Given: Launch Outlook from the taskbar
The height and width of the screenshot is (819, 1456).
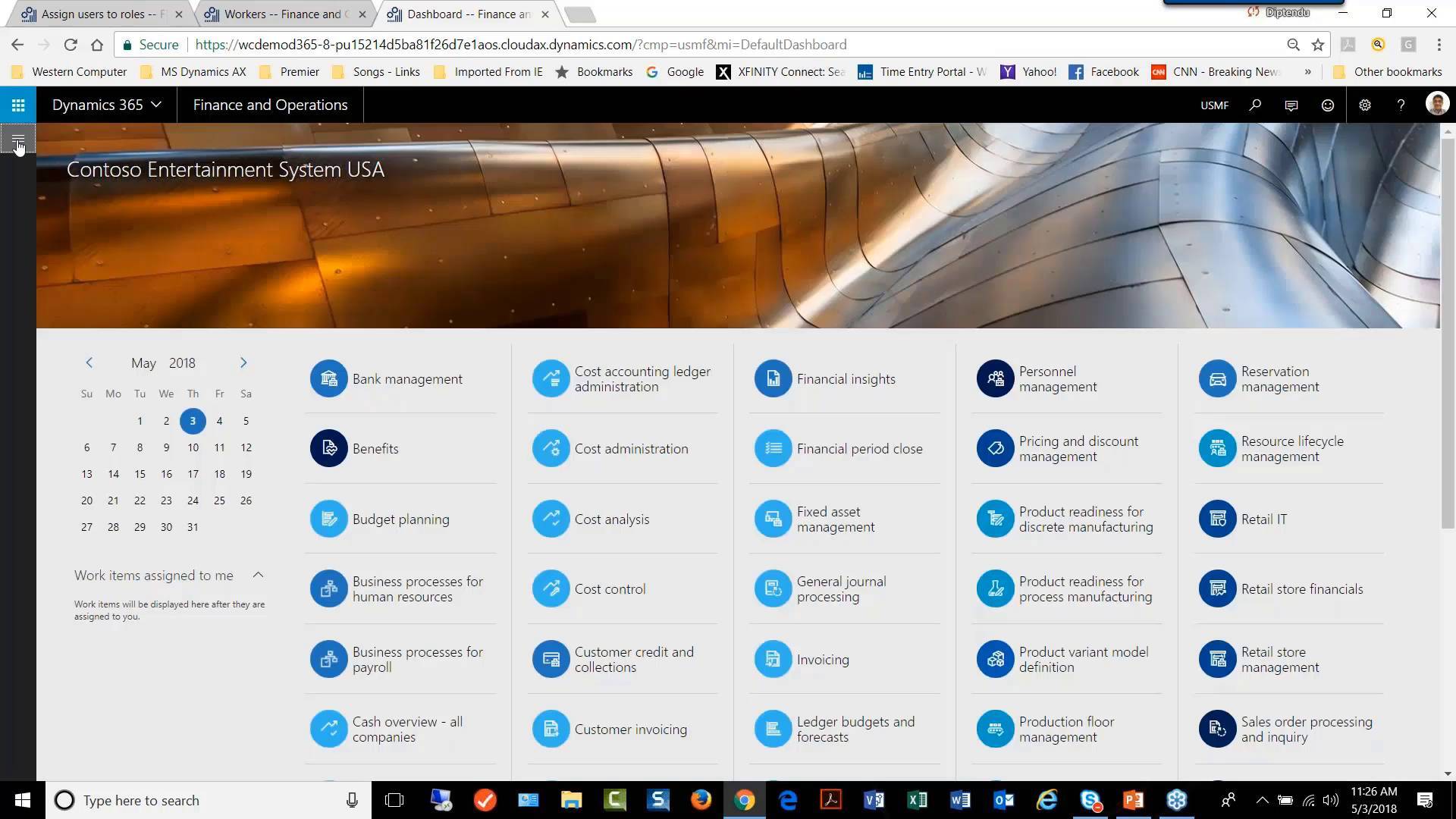Looking at the screenshot, I should [1003, 800].
